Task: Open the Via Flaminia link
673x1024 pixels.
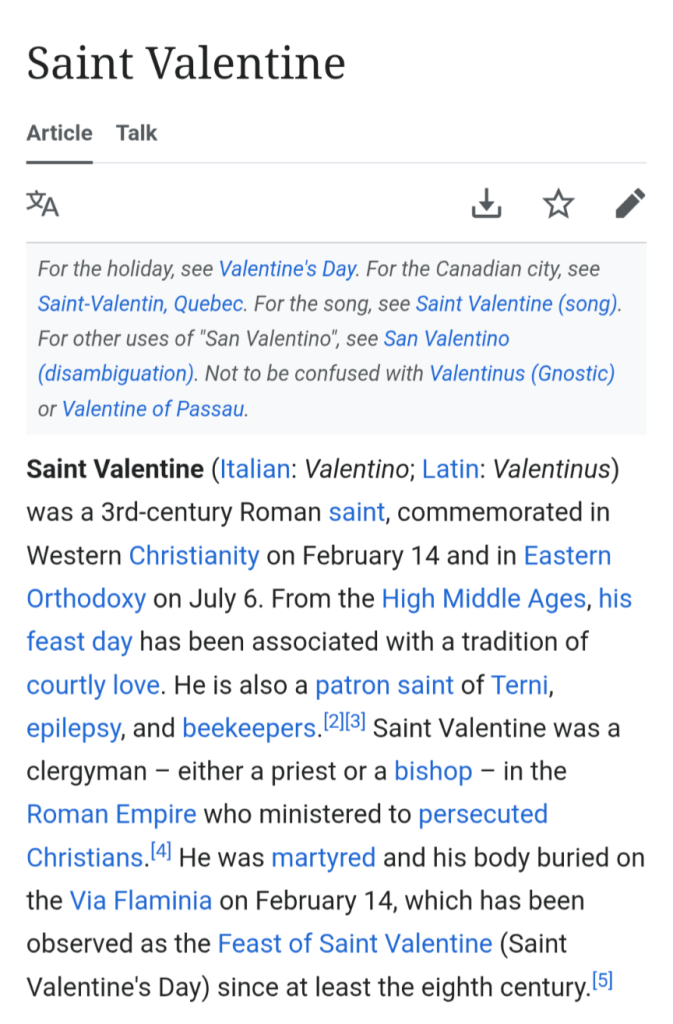Action: [x=140, y=900]
